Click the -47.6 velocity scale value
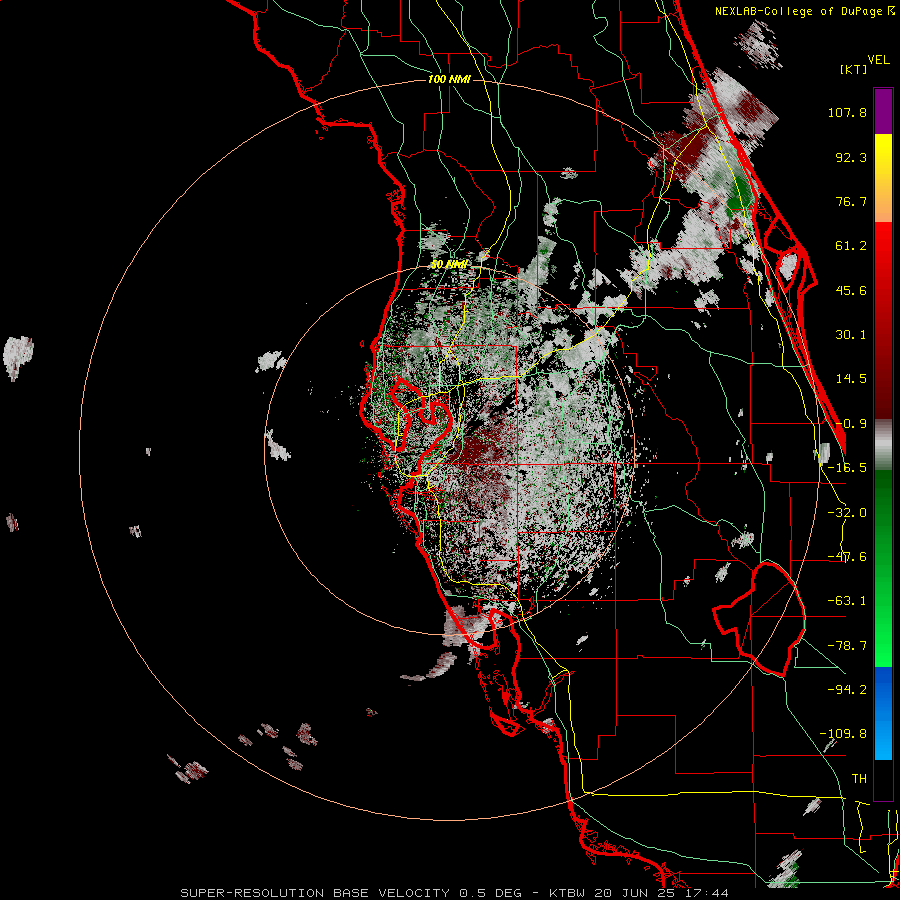Image resolution: width=900 pixels, height=900 pixels. pyautogui.click(x=847, y=557)
